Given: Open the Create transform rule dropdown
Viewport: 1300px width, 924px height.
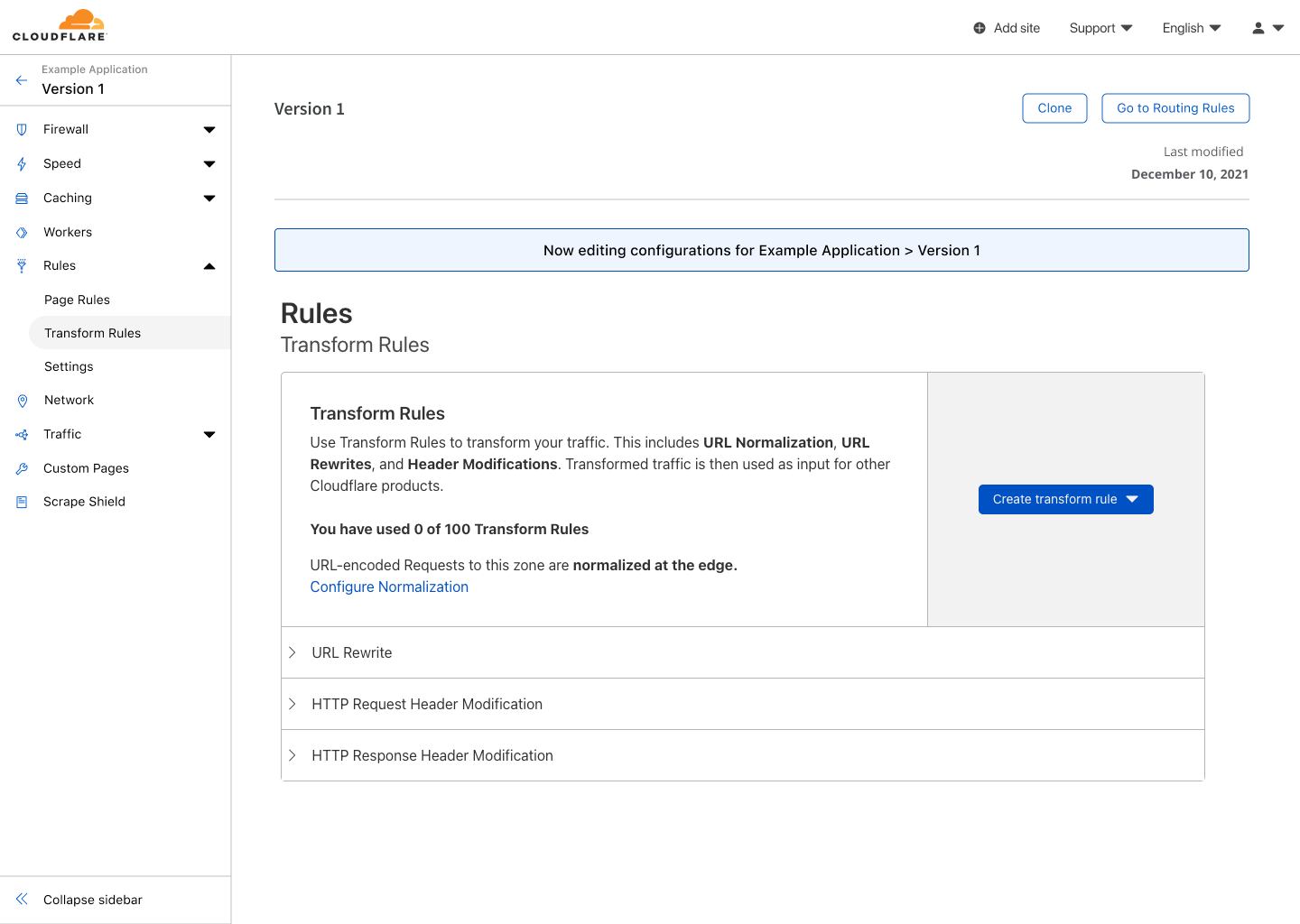Looking at the screenshot, I should (1065, 499).
